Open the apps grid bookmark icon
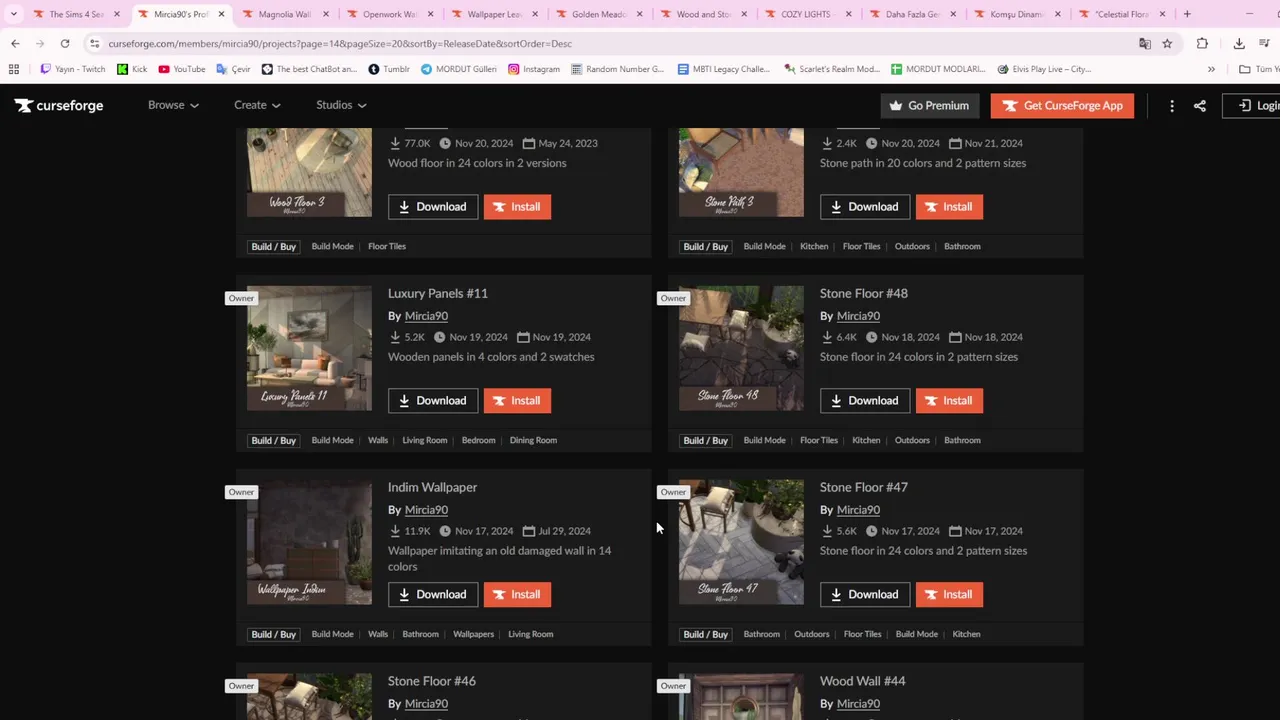Image resolution: width=1280 pixels, height=720 pixels. (x=14, y=69)
